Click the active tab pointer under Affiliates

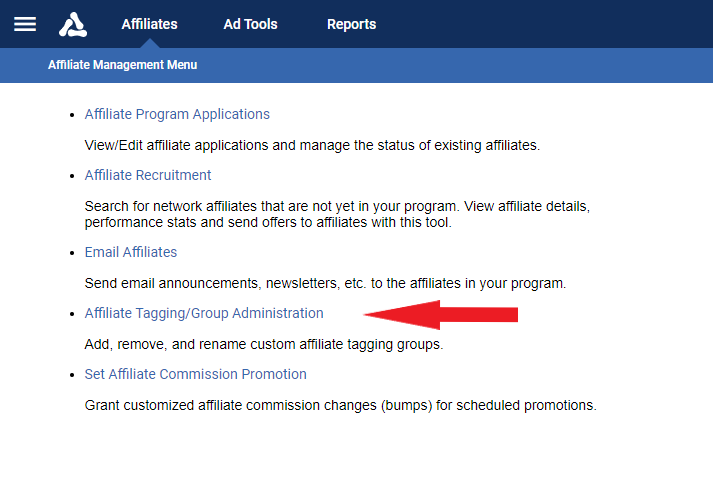click(x=149, y=44)
